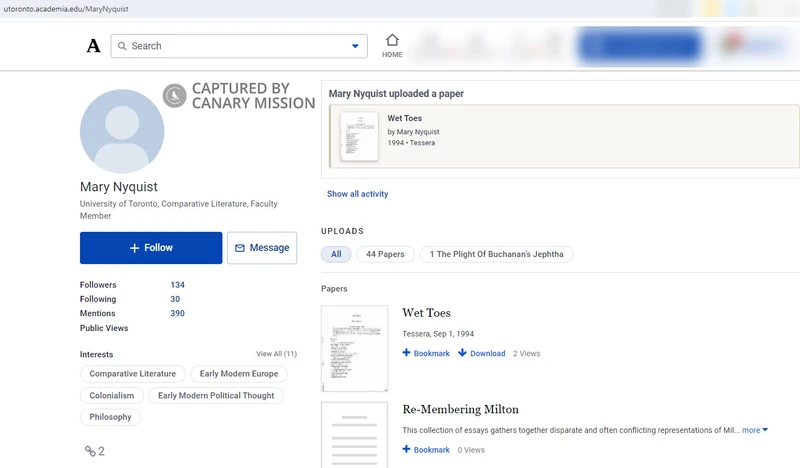Click the Wet Toes paper thumbnail in Papers
This screenshot has height=468, width=800.
[355, 348]
